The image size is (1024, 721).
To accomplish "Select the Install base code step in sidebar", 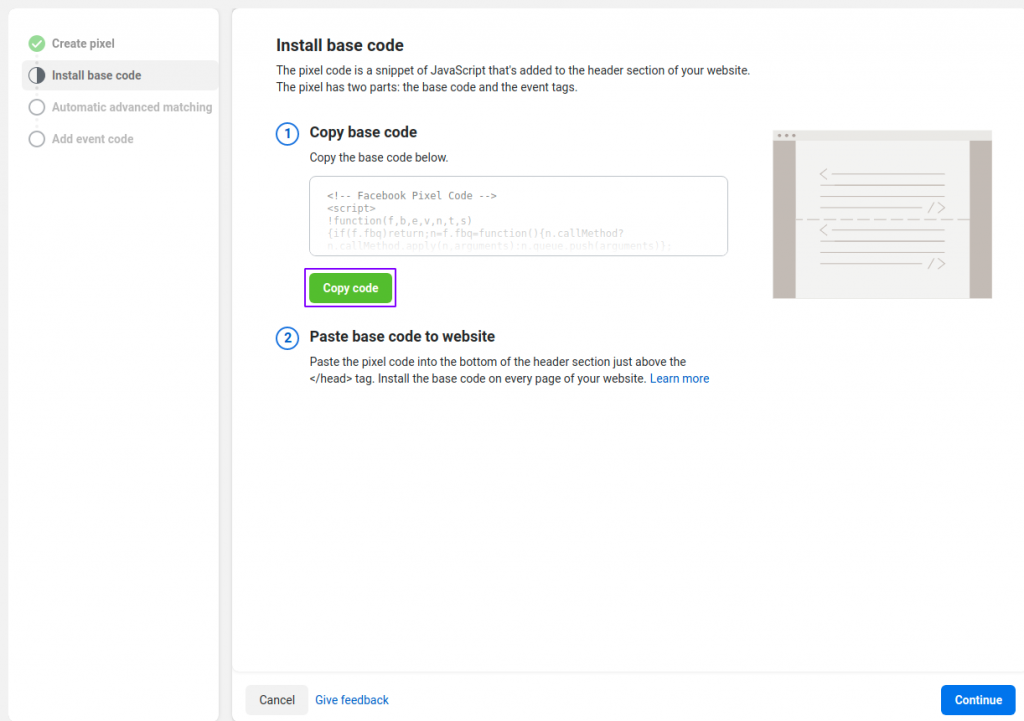I will [x=96, y=76].
